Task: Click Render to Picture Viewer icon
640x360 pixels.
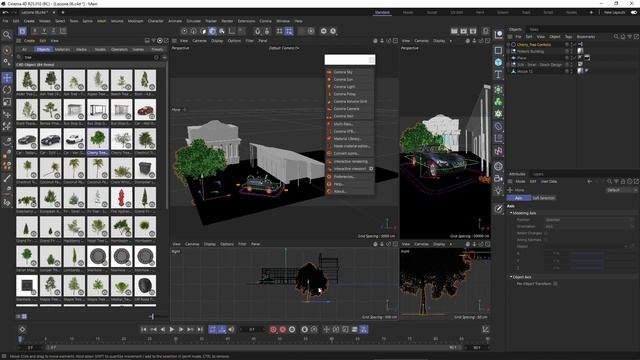Action: (464, 31)
